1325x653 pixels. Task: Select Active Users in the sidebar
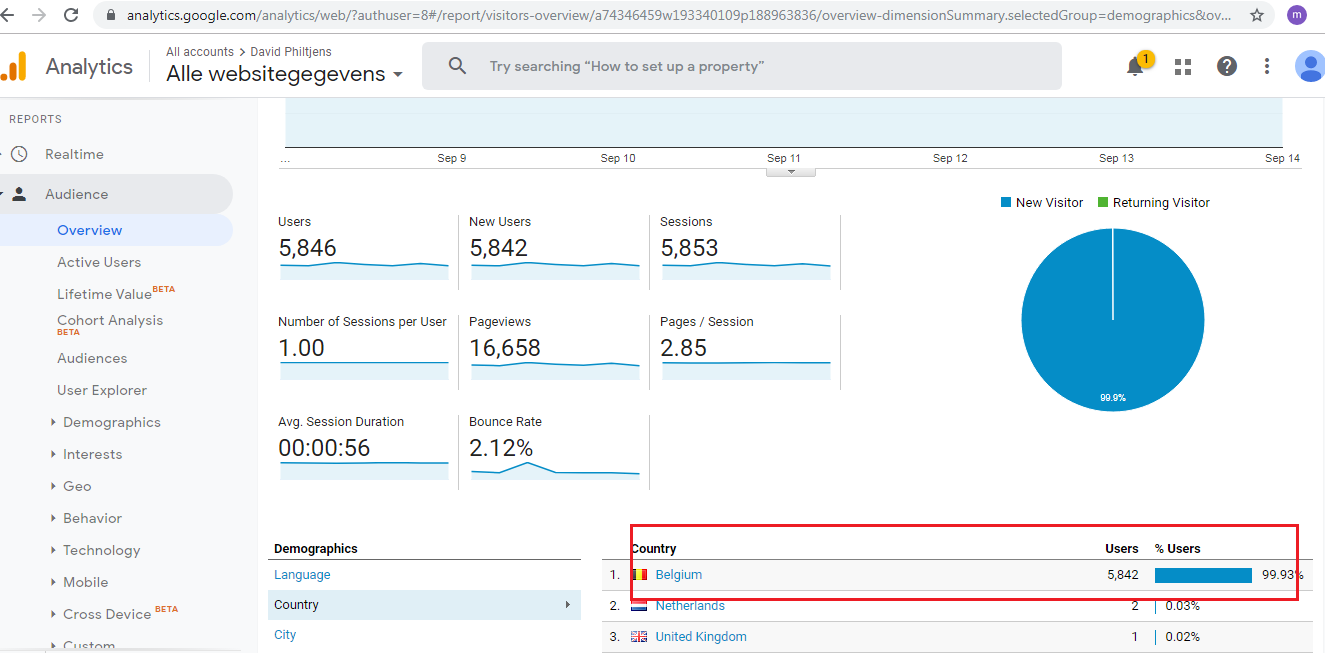(99, 262)
